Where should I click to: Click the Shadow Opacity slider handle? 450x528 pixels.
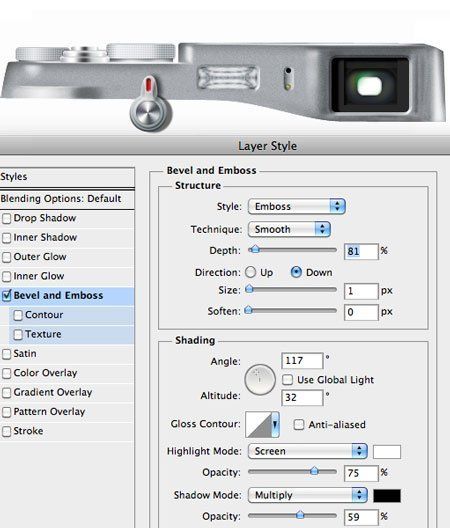pyautogui.click(x=300, y=515)
